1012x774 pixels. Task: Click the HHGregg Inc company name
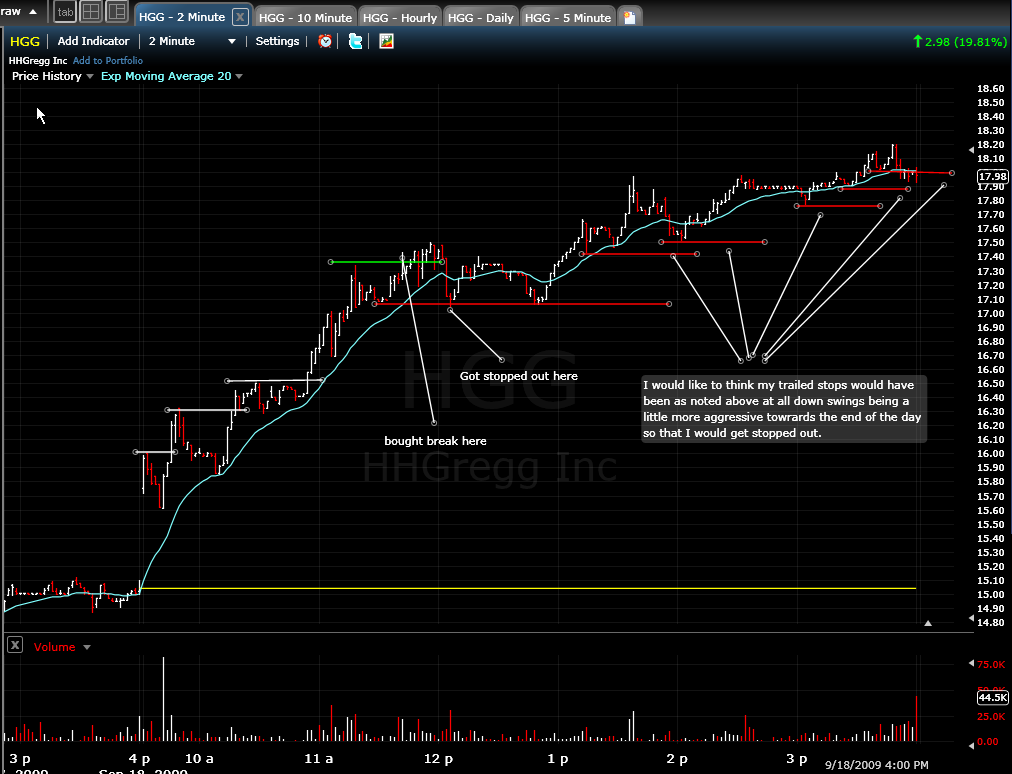[x=38, y=60]
